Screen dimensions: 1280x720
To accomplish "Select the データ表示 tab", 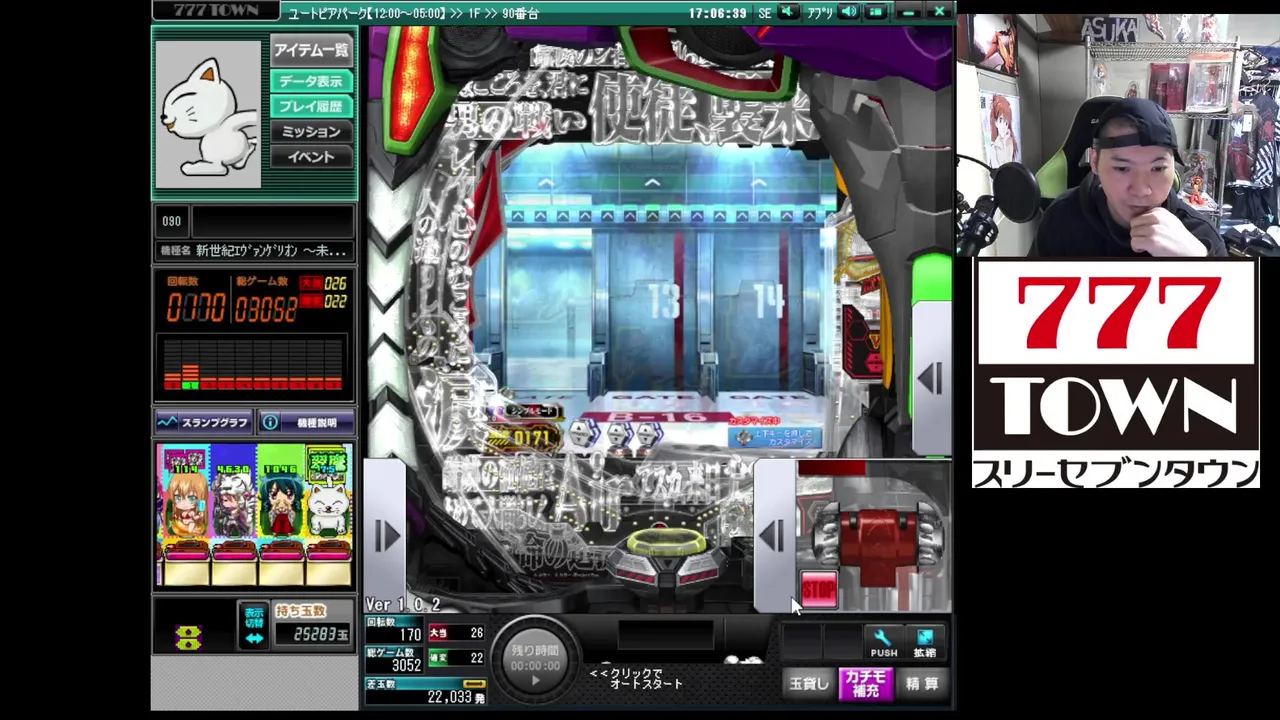I will coord(311,81).
